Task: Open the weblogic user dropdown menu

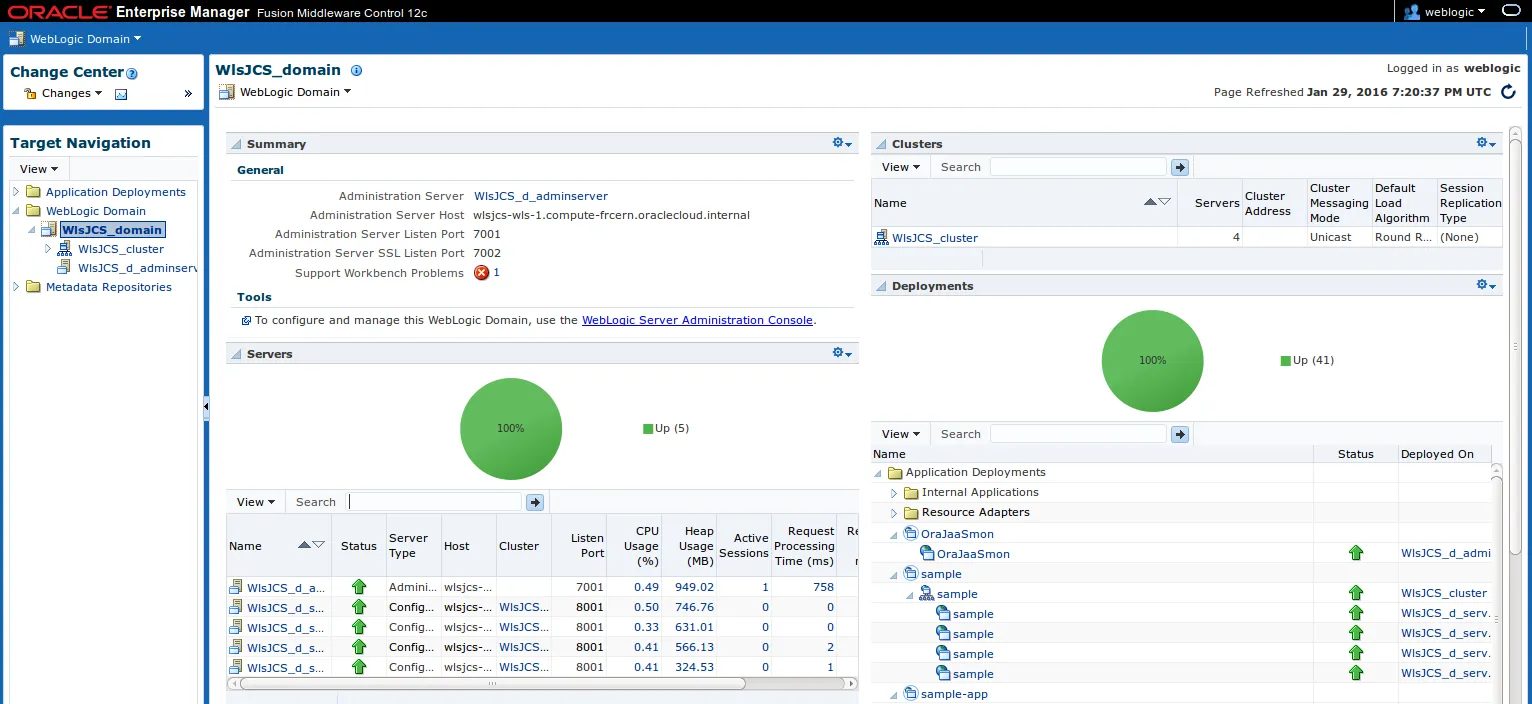Action: 1457,12
